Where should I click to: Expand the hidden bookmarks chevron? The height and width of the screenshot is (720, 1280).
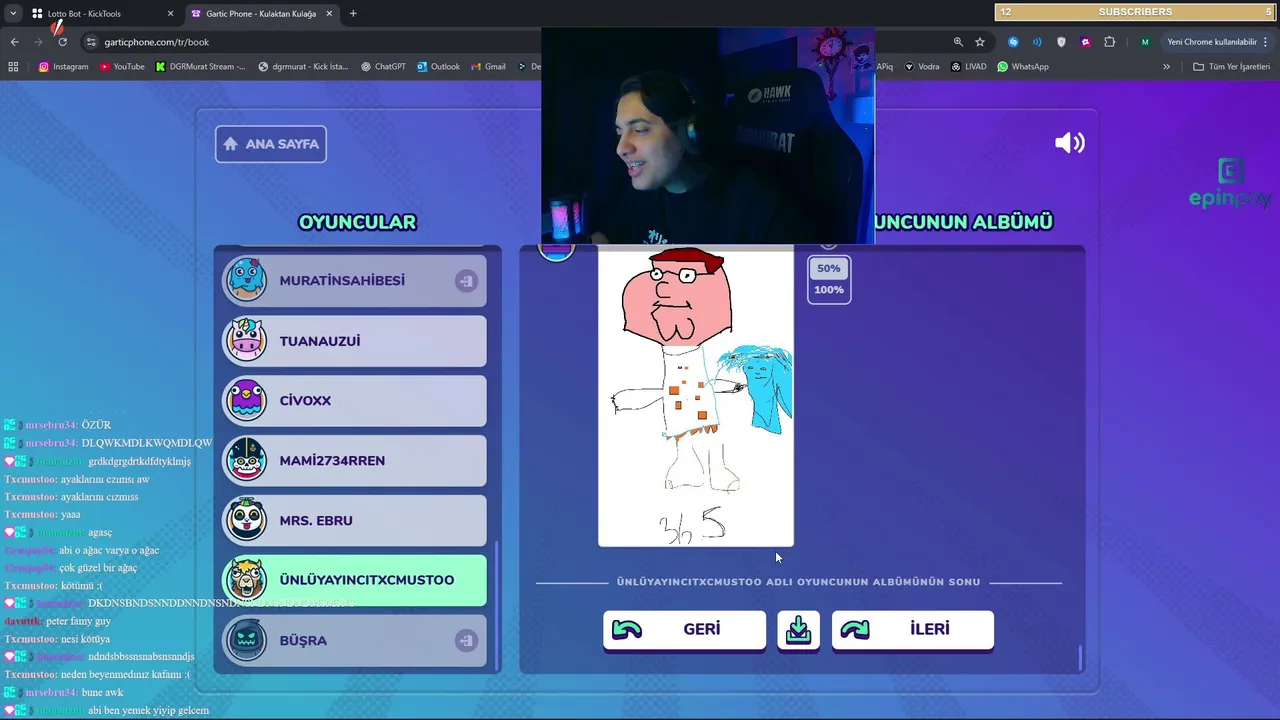[1166, 67]
